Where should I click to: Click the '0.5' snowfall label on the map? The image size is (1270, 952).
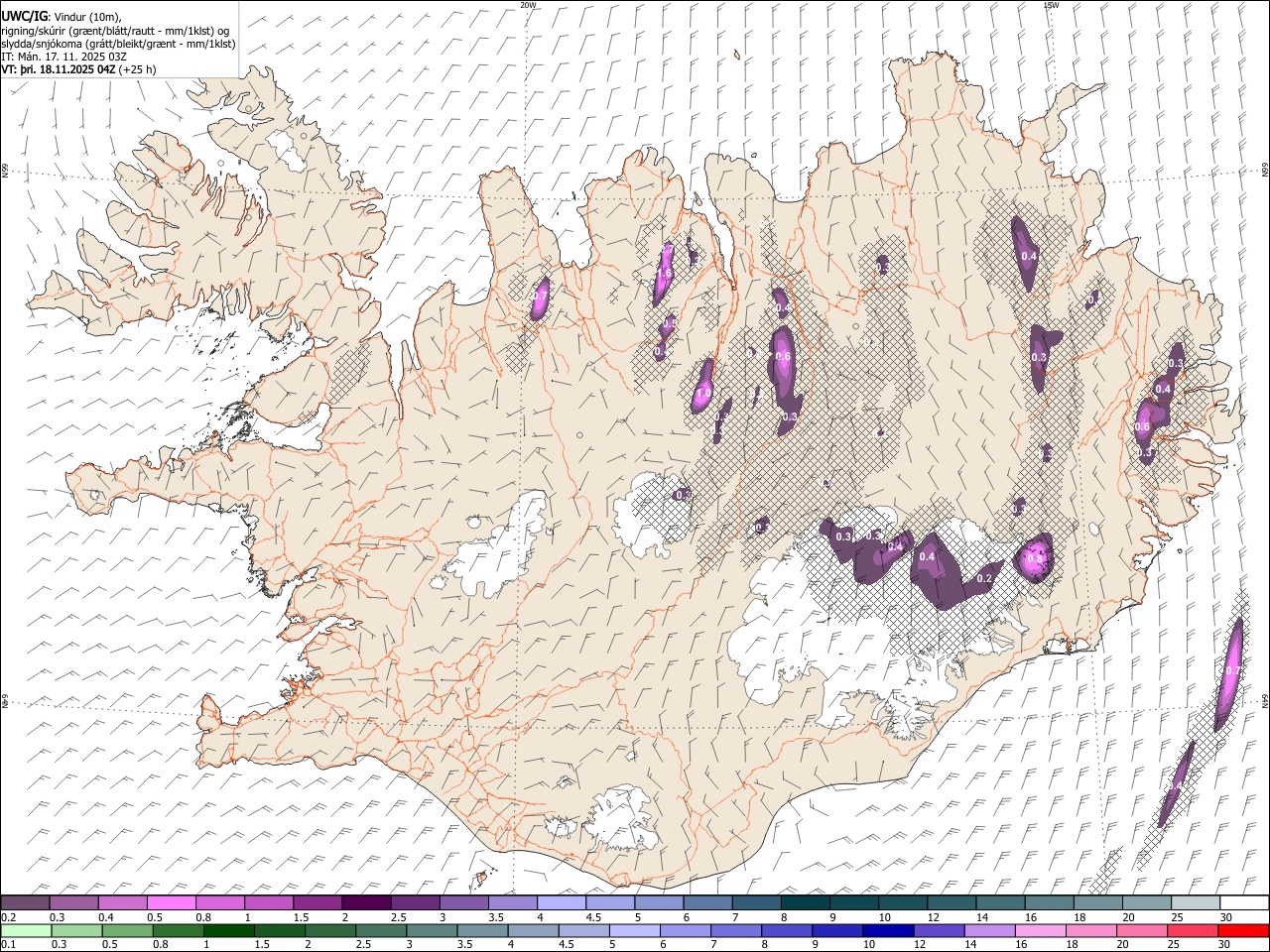(669, 322)
